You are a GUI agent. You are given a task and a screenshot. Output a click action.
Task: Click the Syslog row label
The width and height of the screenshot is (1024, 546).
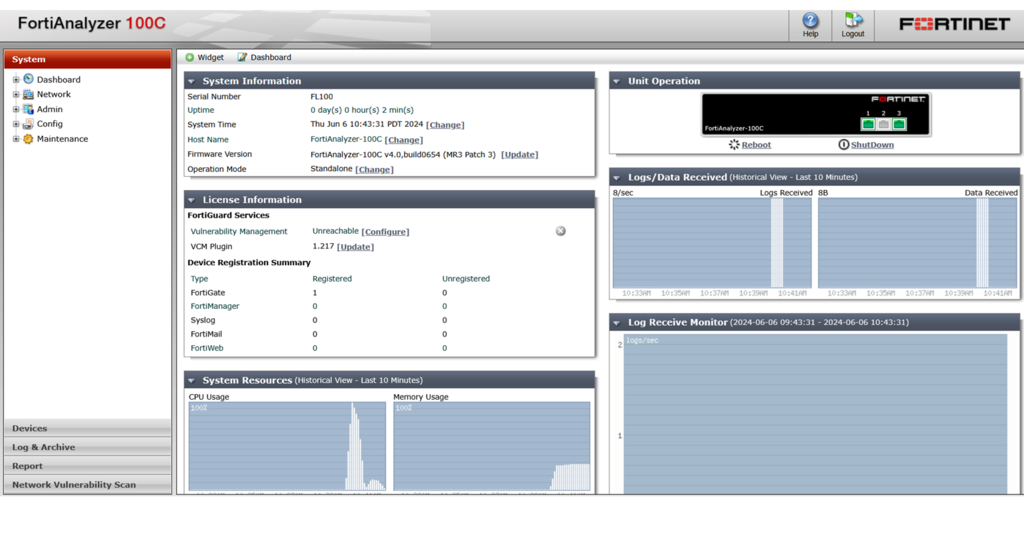pyautogui.click(x=202, y=320)
